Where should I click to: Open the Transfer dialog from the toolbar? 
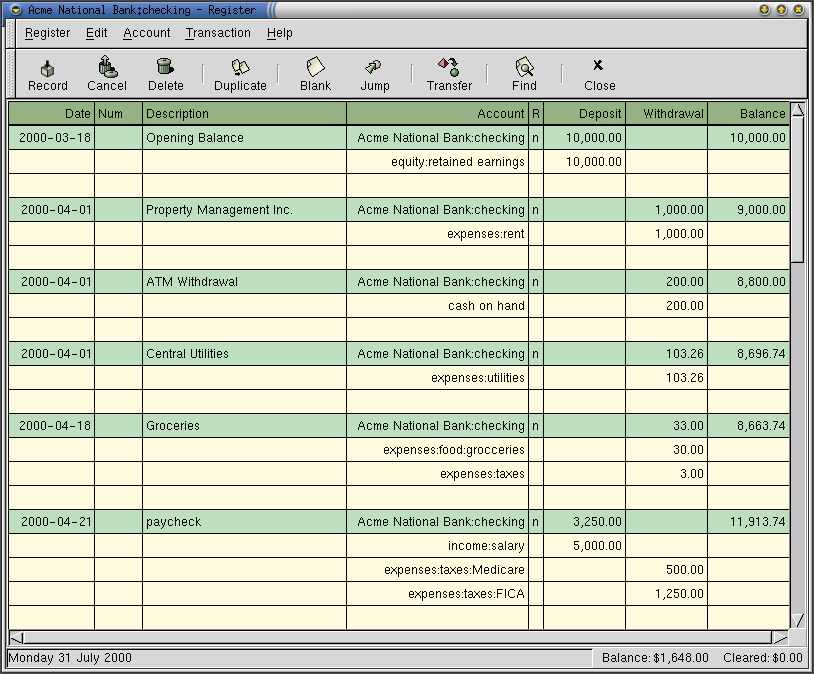click(449, 75)
